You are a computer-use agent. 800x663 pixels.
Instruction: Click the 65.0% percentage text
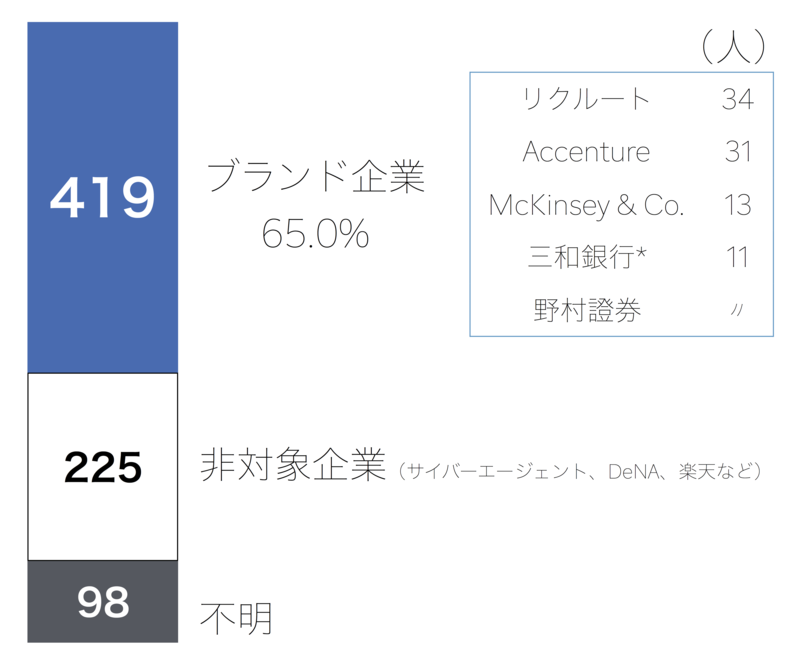pyautogui.click(x=315, y=234)
